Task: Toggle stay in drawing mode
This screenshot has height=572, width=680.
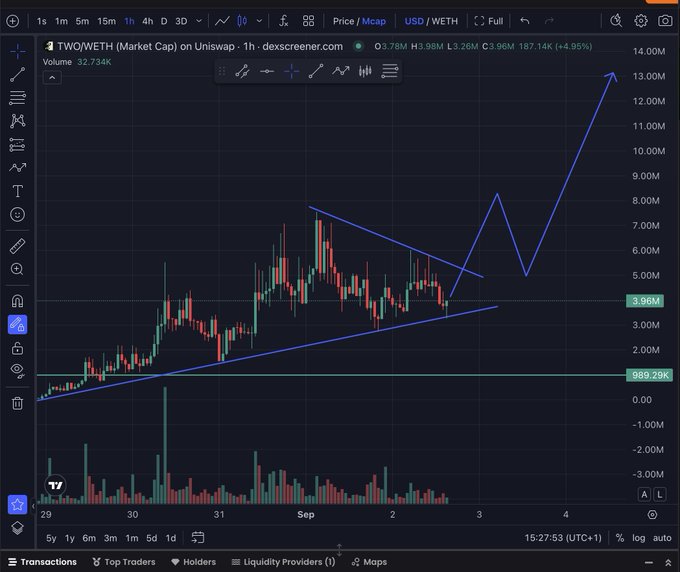Action: point(17,325)
